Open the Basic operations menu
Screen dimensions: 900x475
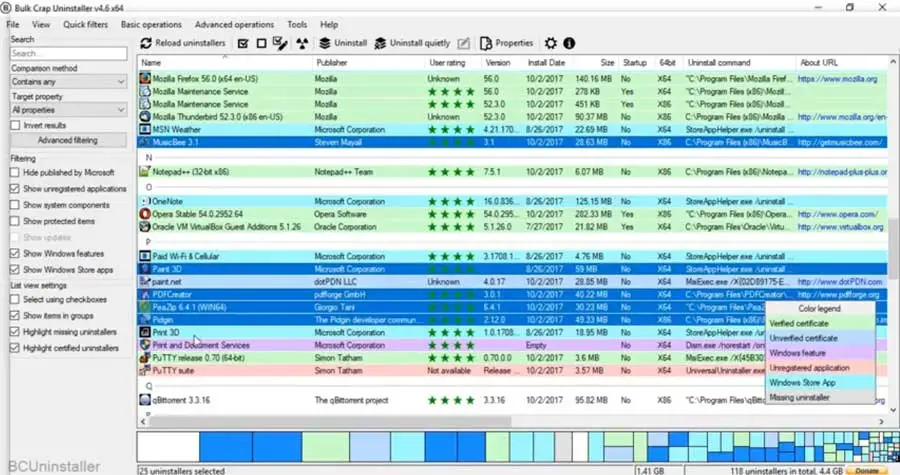coord(151,25)
